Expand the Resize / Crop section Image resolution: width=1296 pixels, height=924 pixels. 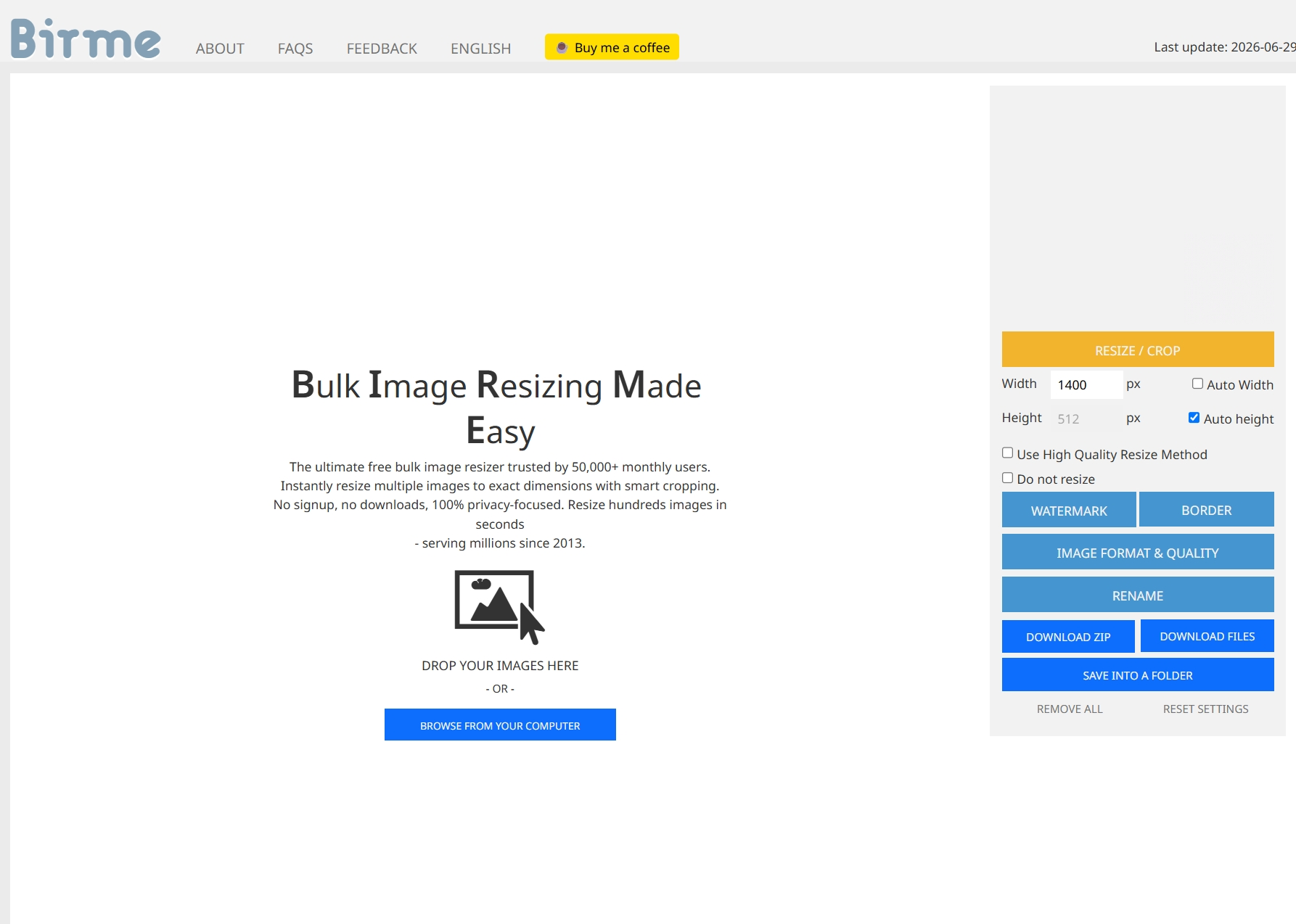click(x=1138, y=350)
